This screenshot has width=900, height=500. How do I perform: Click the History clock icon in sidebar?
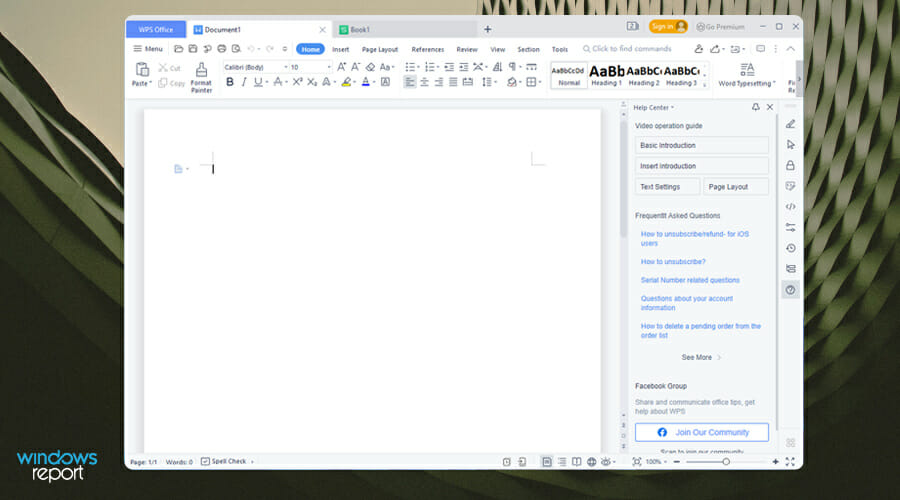pyautogui.click(x=790, y=248)
